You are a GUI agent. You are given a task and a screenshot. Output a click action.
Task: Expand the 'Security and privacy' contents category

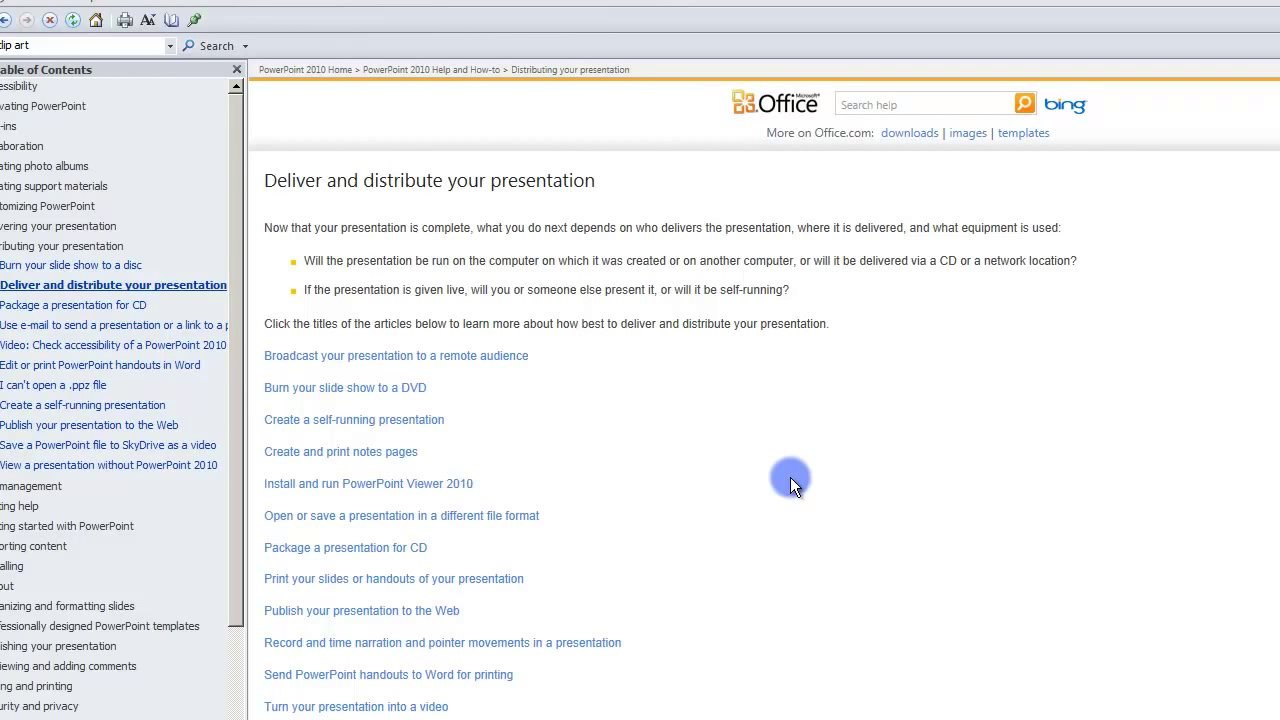click(39, 706)
